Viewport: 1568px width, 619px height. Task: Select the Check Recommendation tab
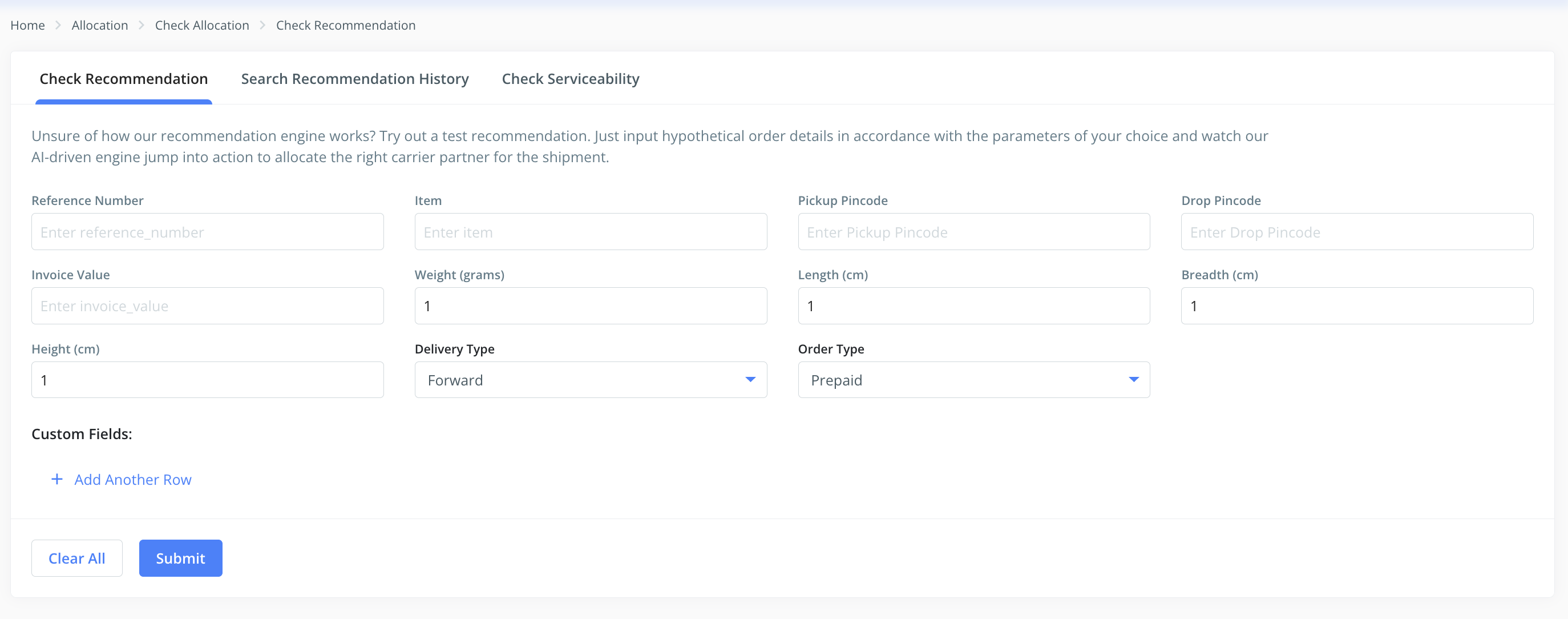[124, 79]
